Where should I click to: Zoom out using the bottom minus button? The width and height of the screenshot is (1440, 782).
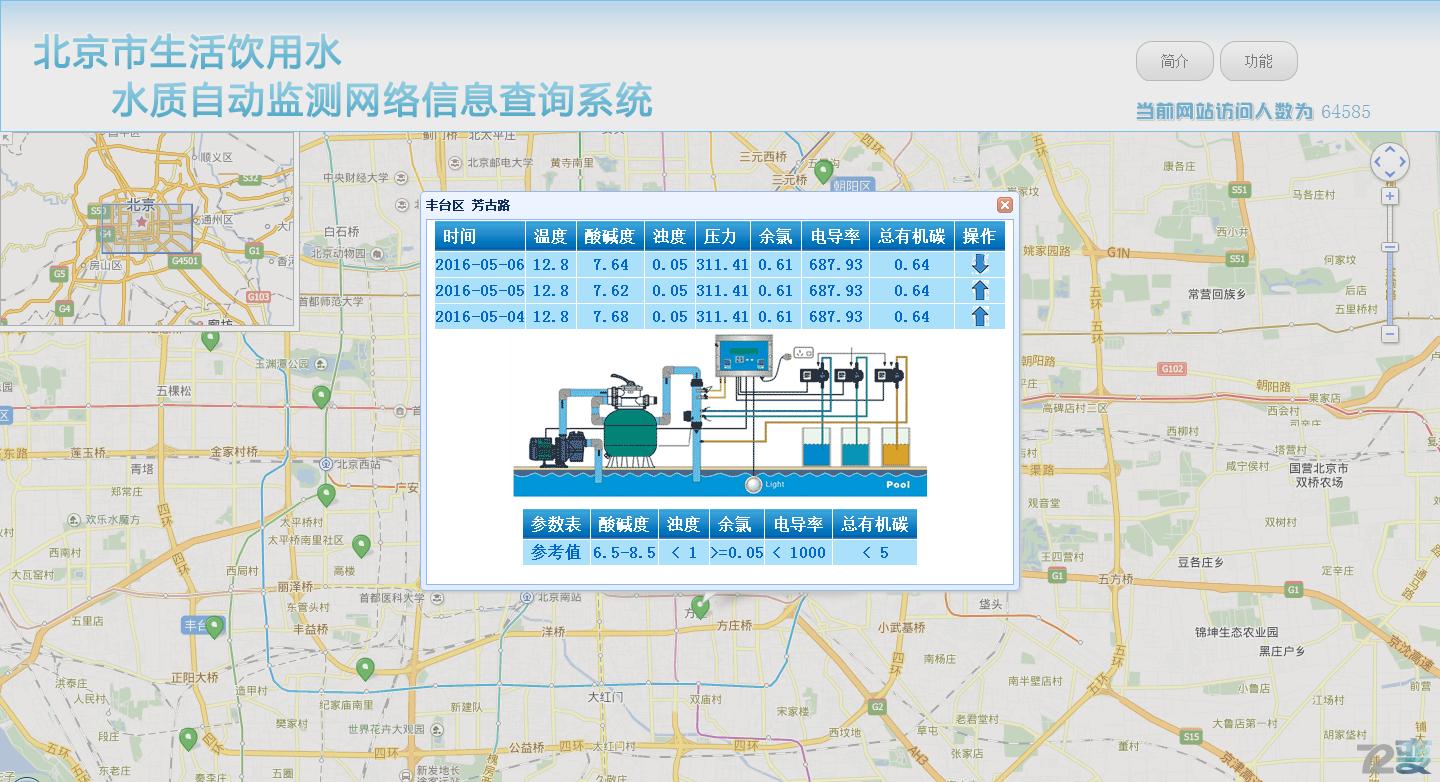(x=1389, y=334)
